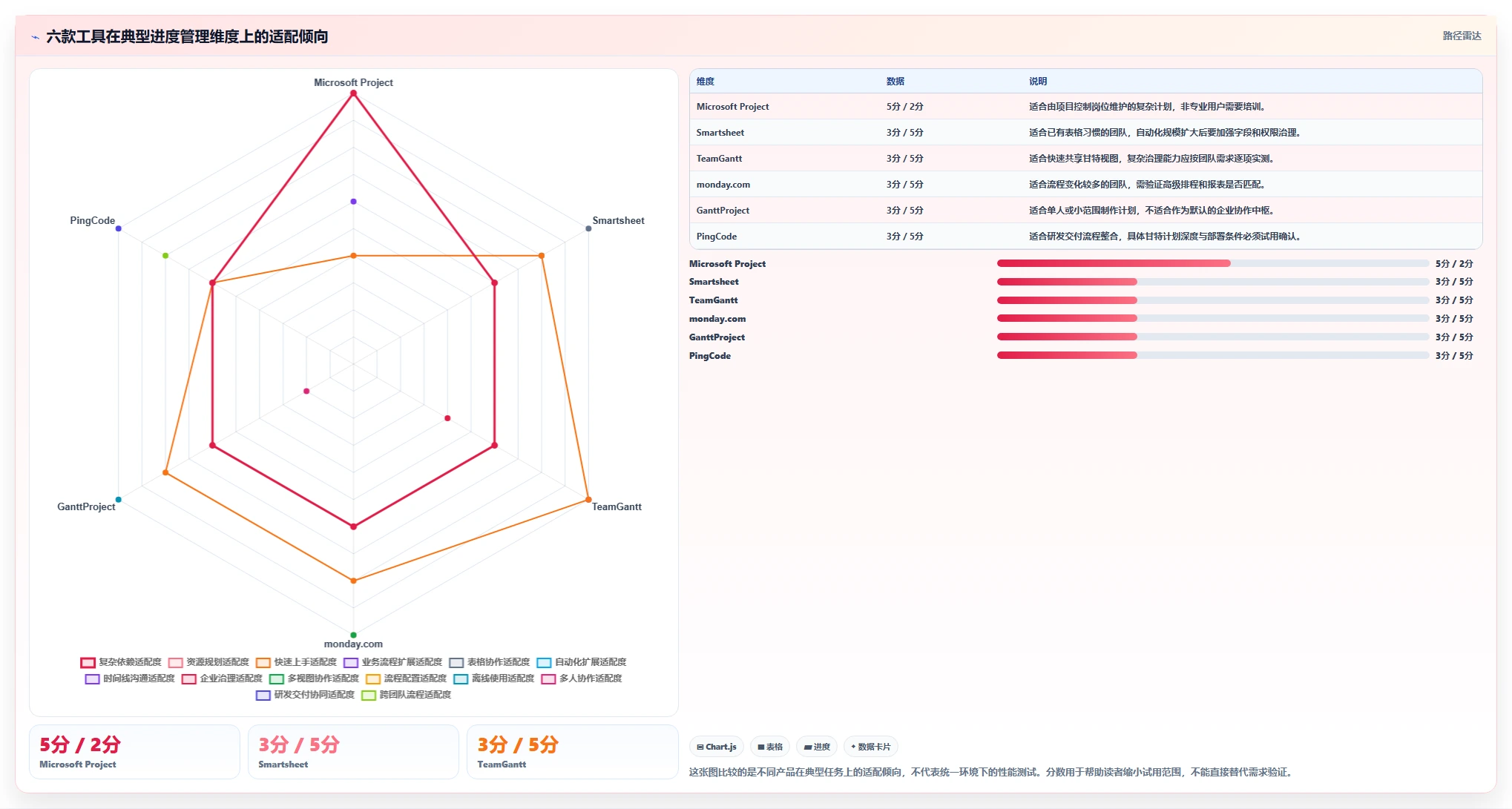Select the Smartsheet table row name

point(720,133)
